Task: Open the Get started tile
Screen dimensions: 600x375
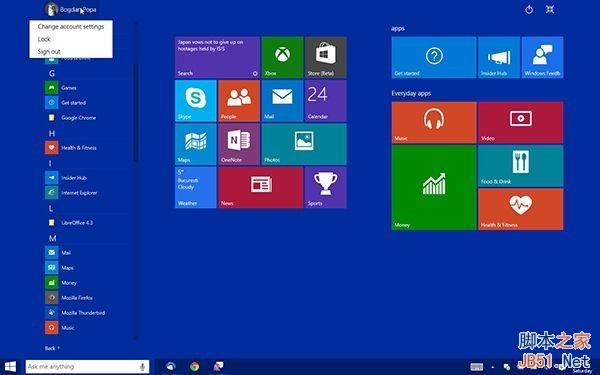Action: (434, 57)
